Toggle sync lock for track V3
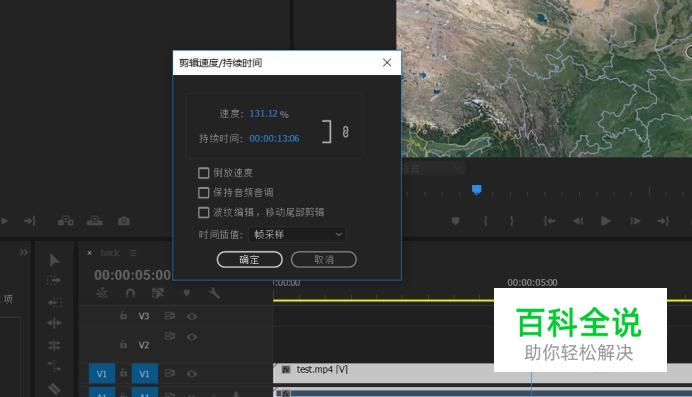The width and height of the screenshot is (692, 397). click(x=169, y=316)
